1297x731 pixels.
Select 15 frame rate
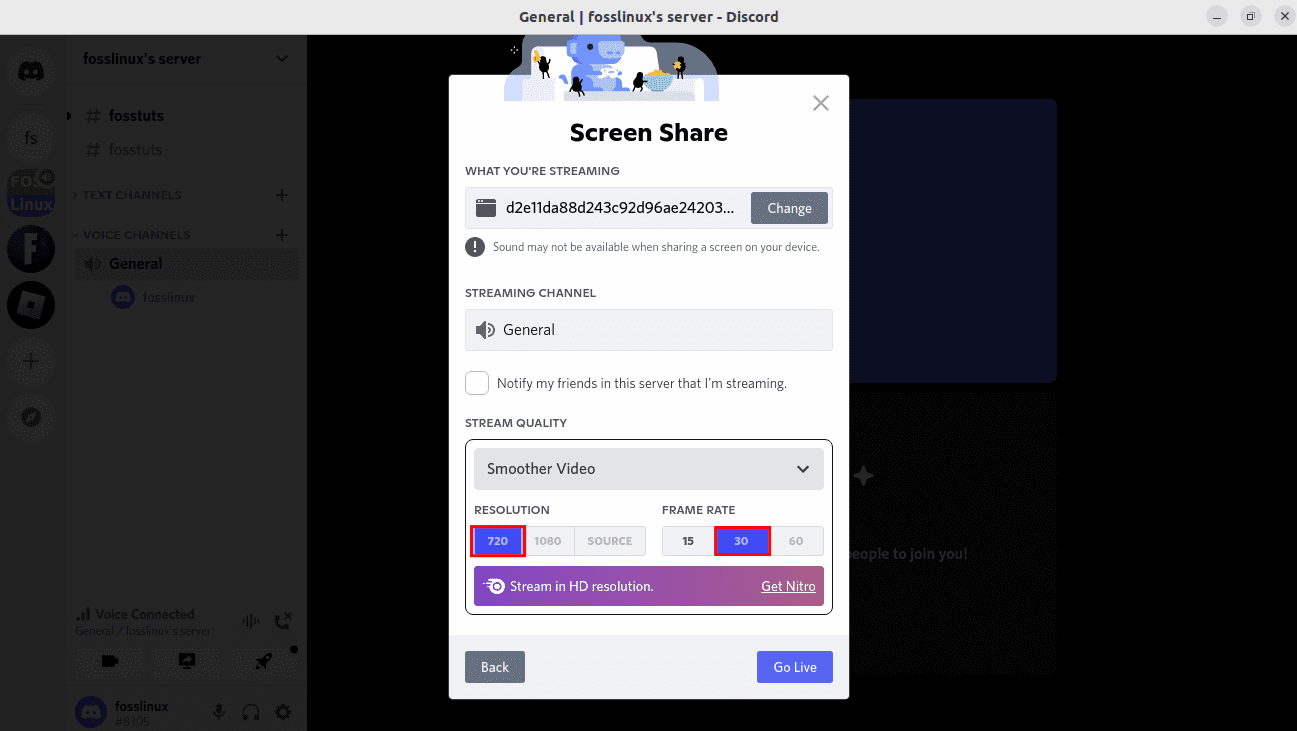(x=688, y=541)
